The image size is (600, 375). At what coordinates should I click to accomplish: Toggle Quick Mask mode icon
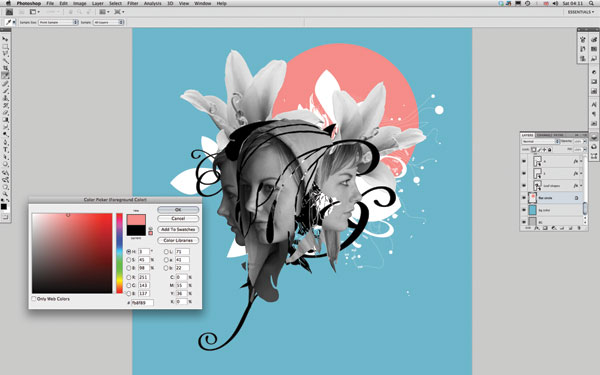coord(5,217)
